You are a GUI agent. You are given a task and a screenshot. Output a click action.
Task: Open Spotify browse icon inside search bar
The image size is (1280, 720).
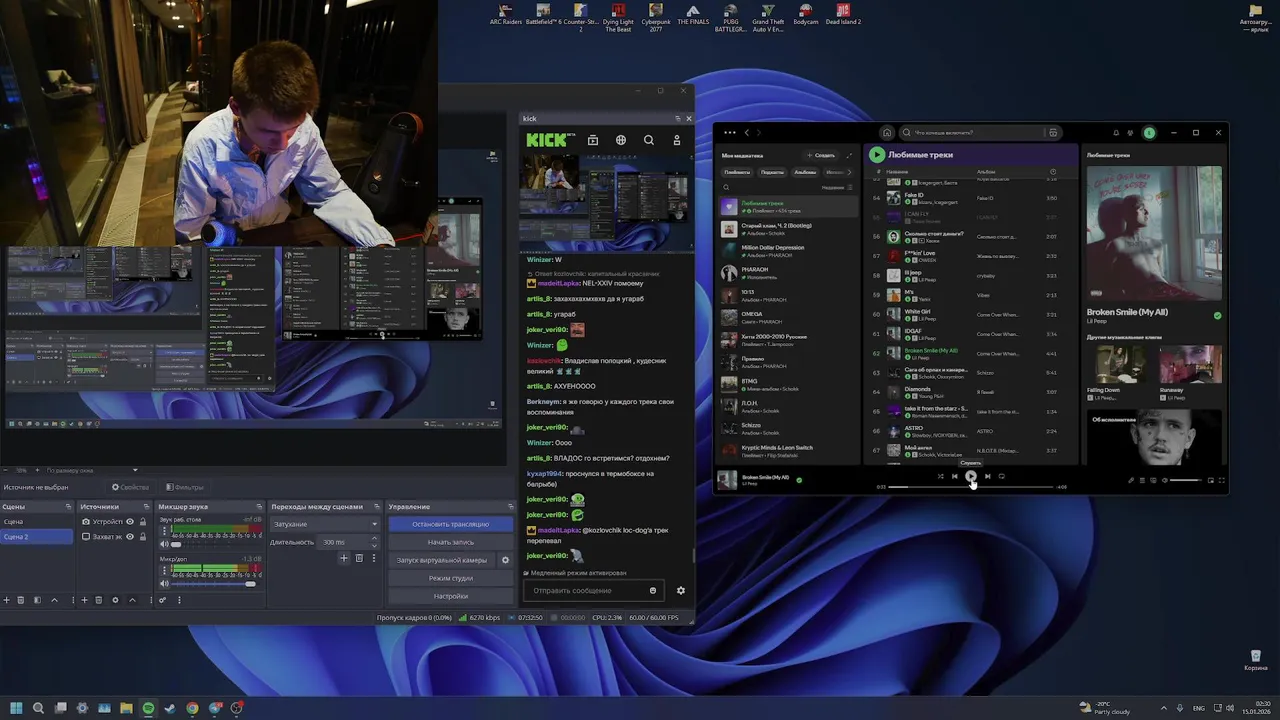(x=1053, y=132)
